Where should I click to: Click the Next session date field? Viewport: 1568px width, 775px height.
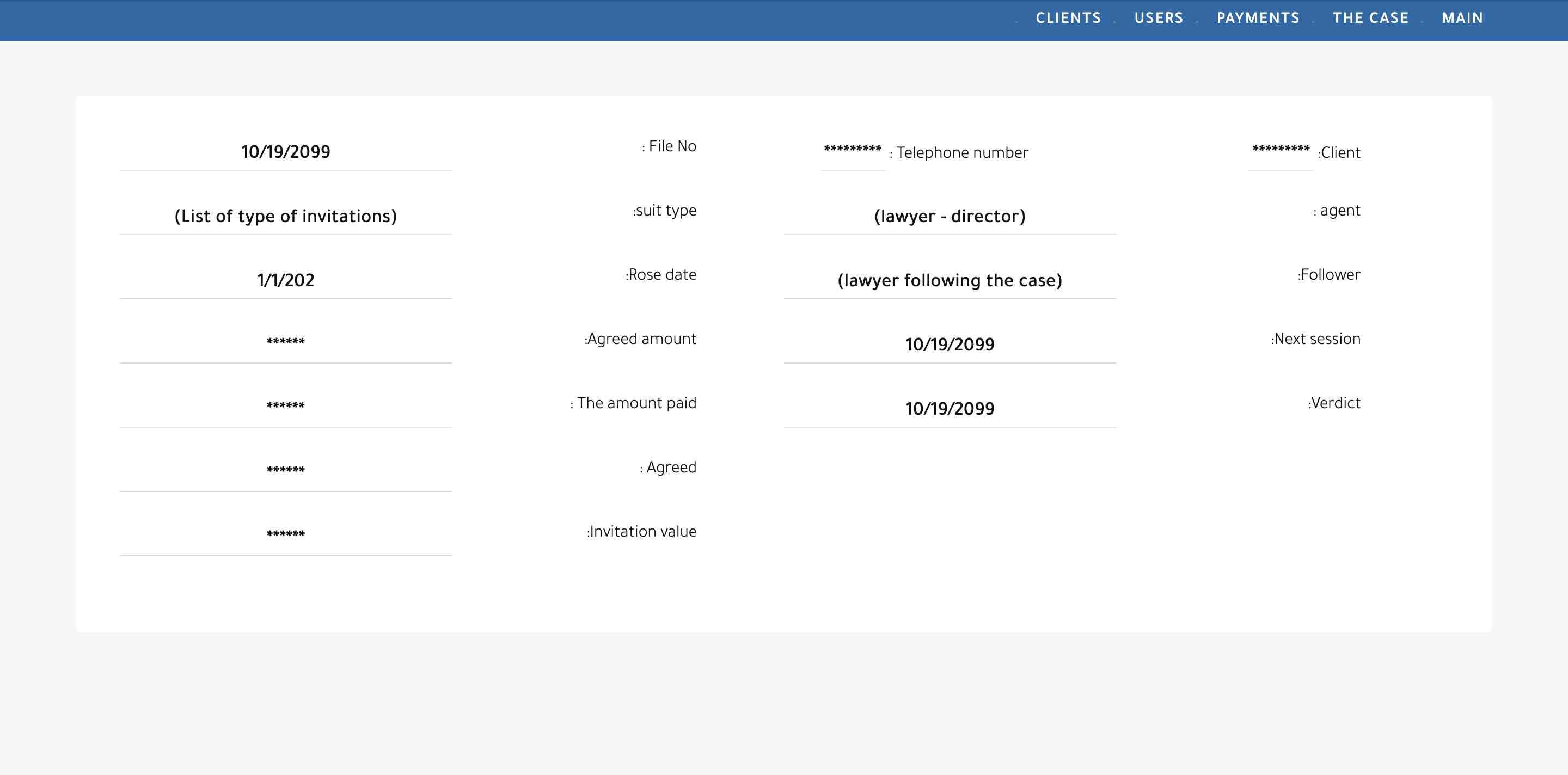(x=950, y=345)
